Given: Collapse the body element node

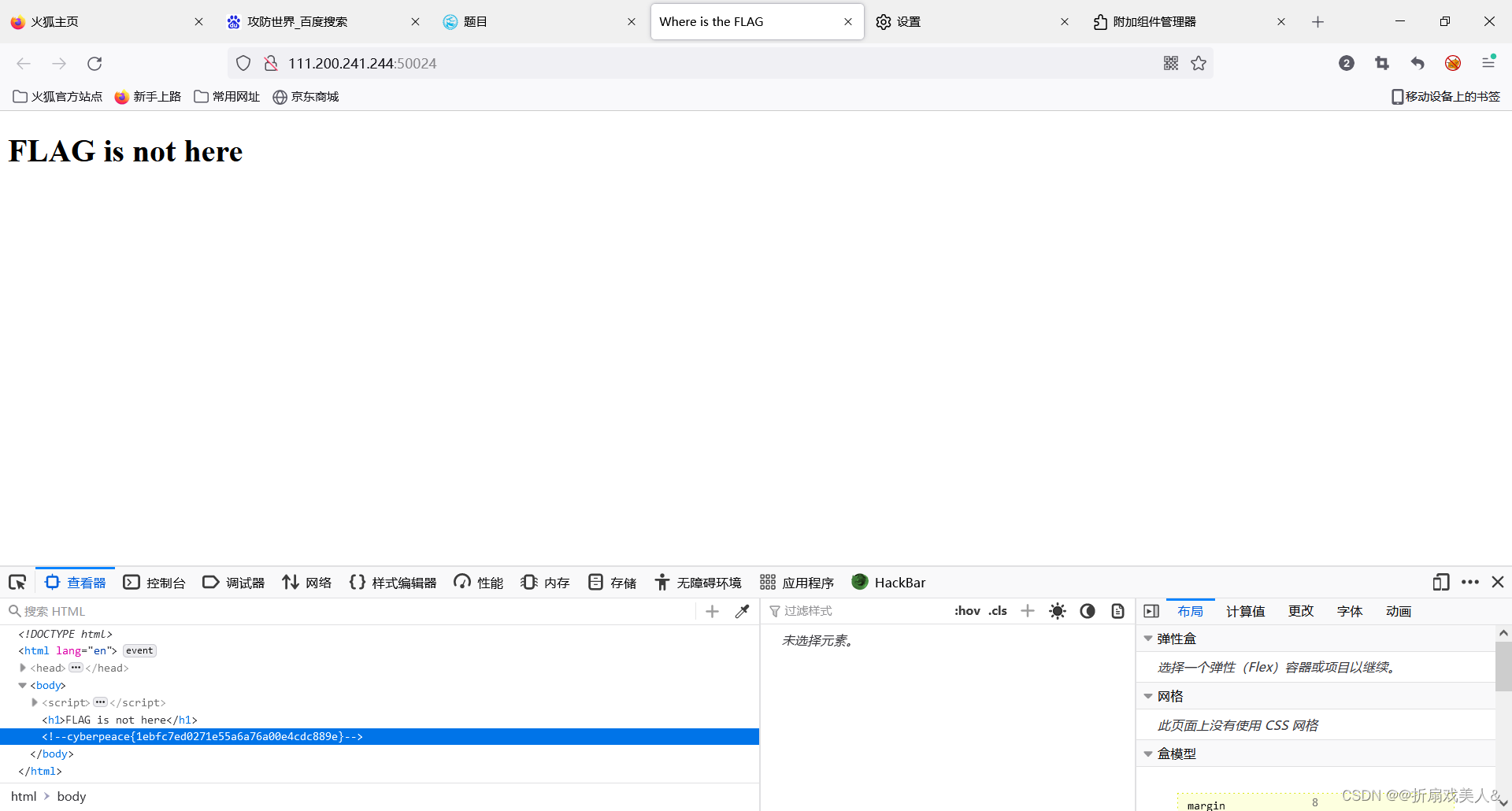Looking at the screenshot, I should [x=23, y=685].
